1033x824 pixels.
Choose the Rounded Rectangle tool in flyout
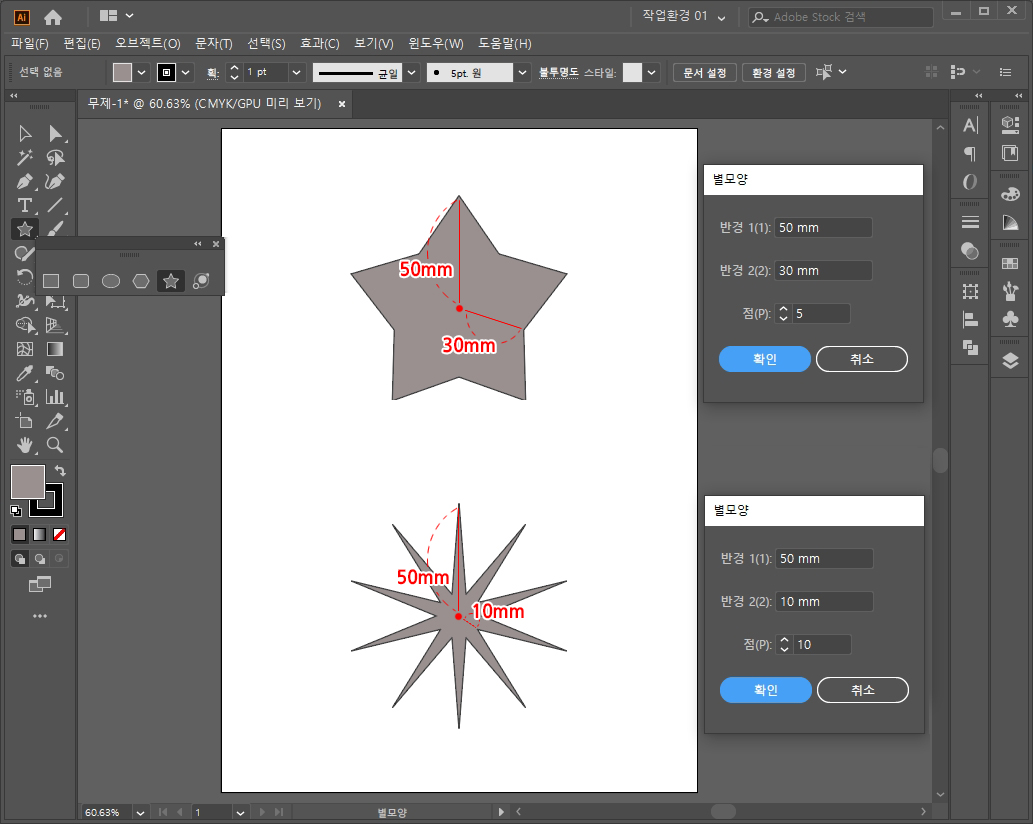81,281
